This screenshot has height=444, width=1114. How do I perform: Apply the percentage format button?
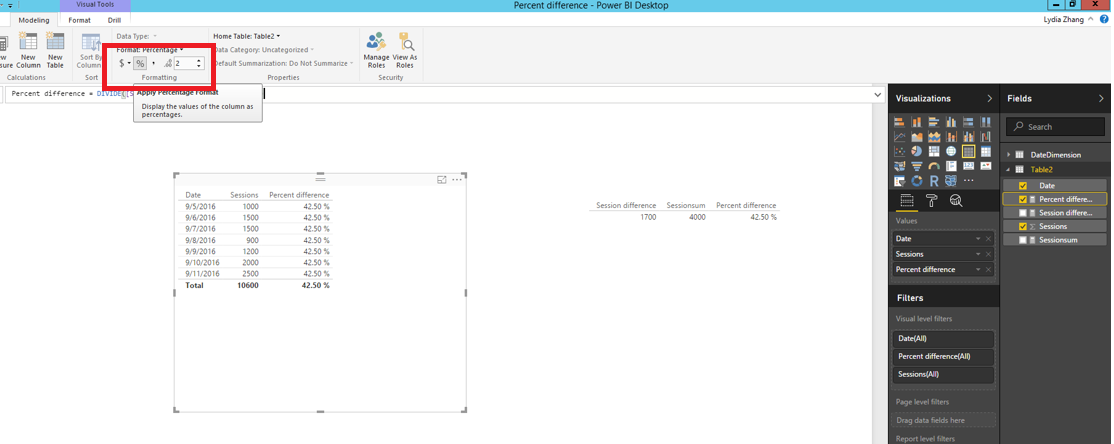pyautogui.click(x=140, y=63)
